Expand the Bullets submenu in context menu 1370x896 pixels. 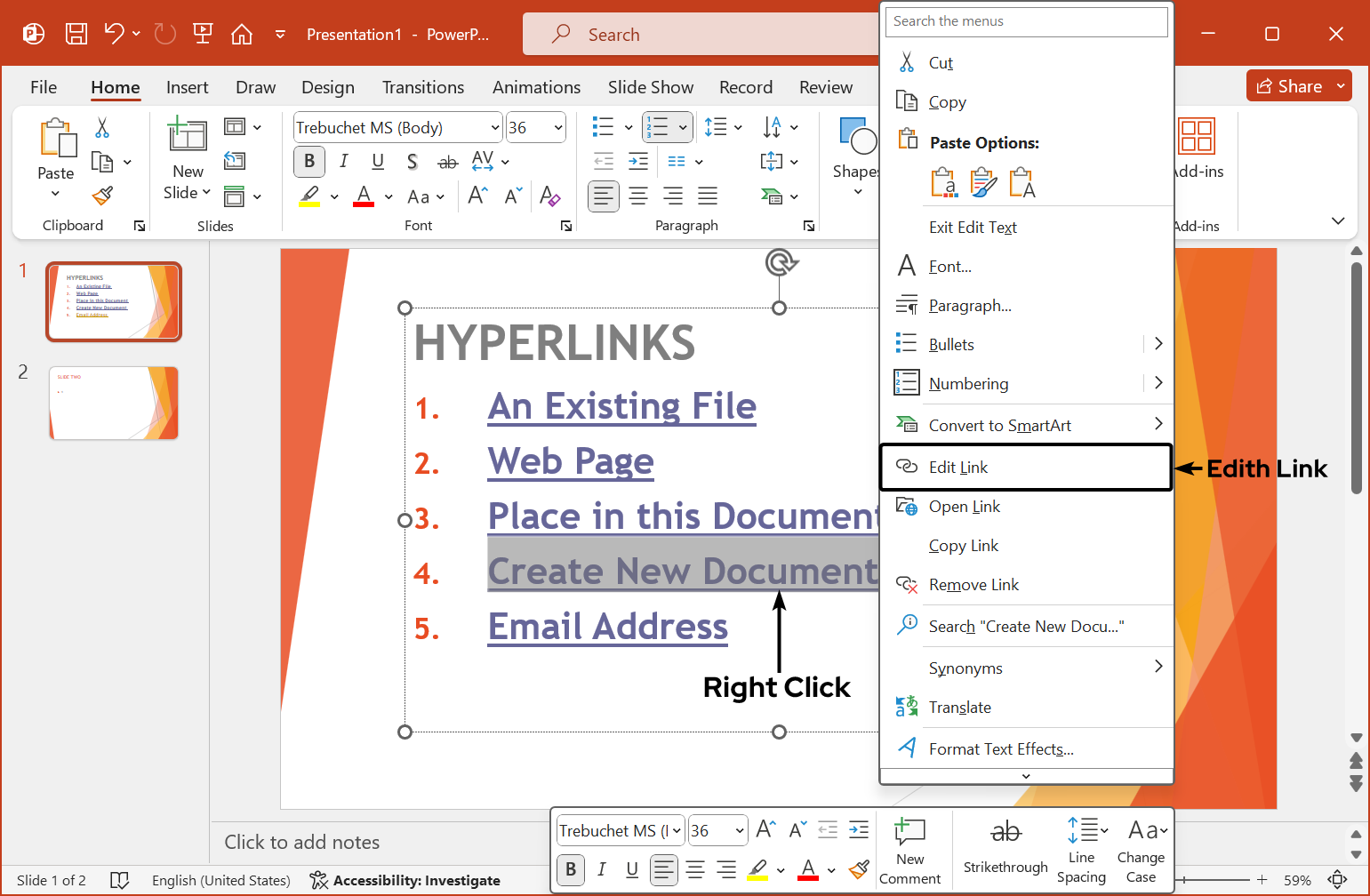point(1158,343)
